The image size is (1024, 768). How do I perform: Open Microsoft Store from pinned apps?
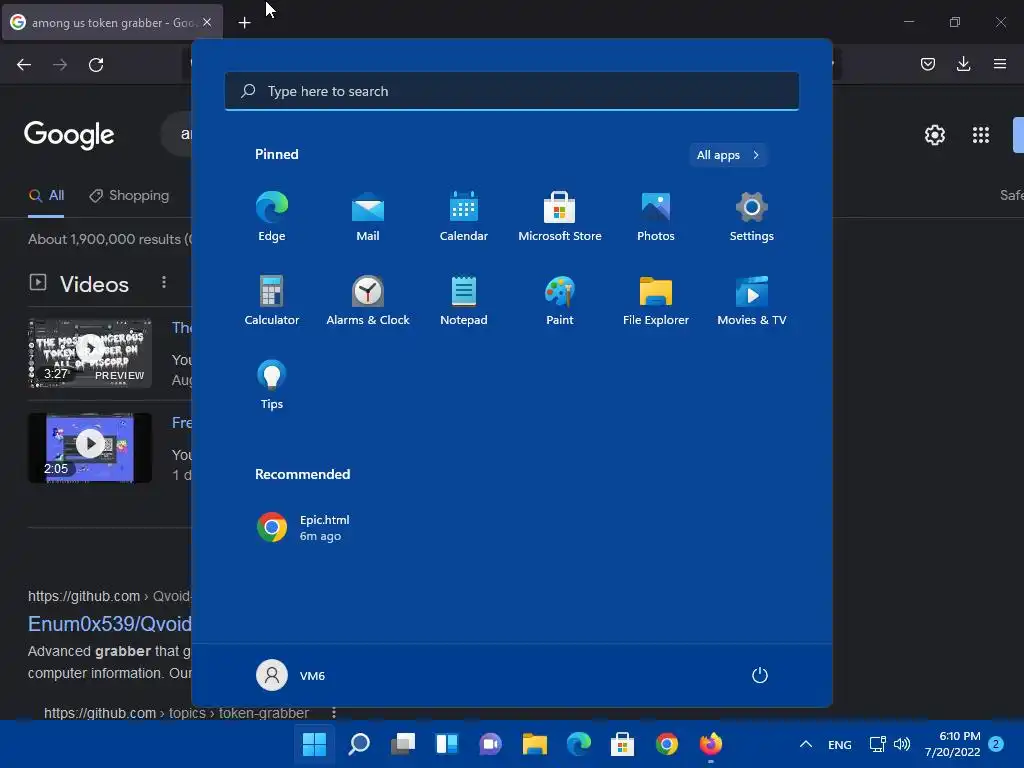click(x=560, y=216)
